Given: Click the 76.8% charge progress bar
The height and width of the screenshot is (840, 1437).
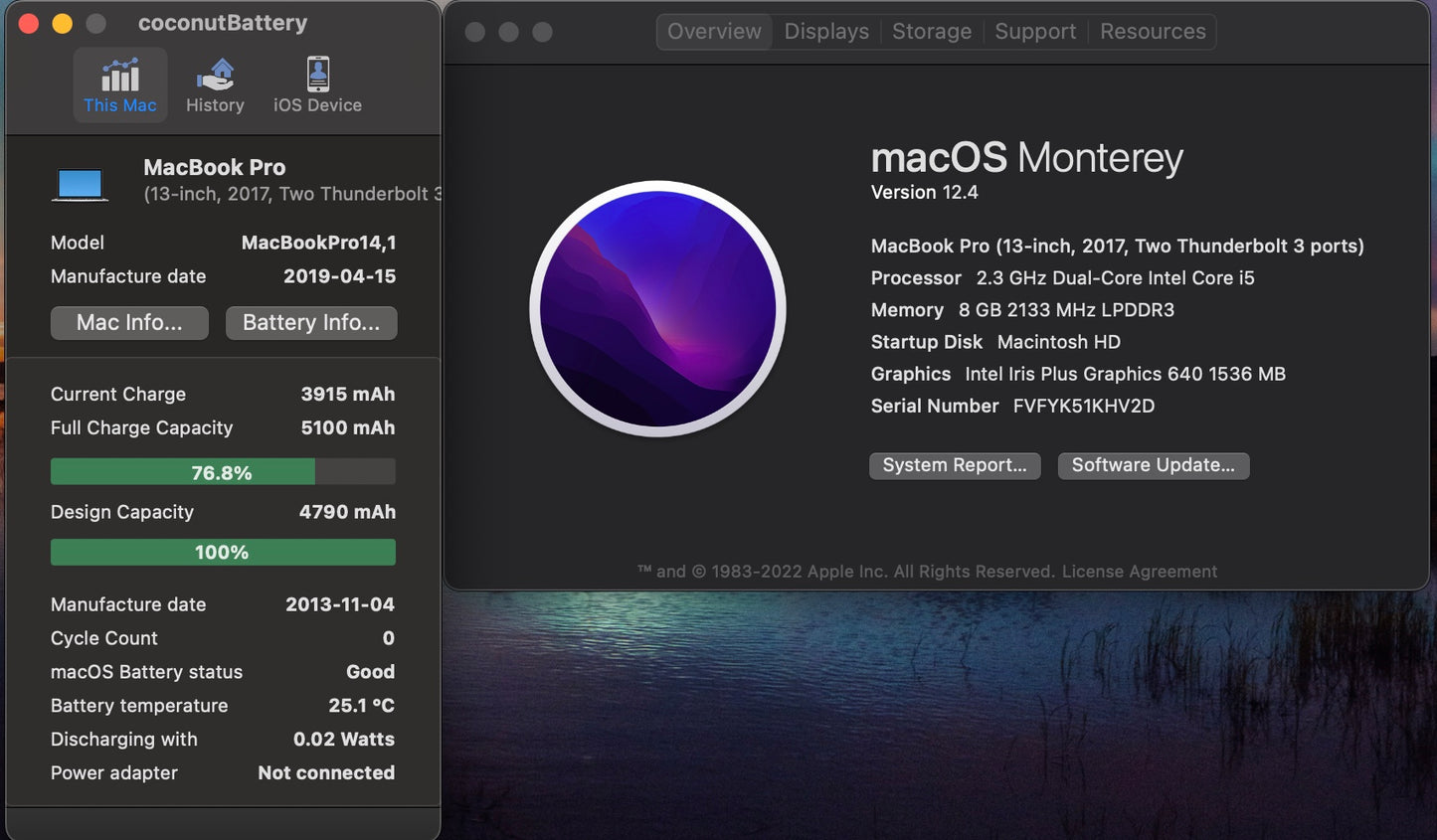Looking at the screenshot, I should [222, 471].
